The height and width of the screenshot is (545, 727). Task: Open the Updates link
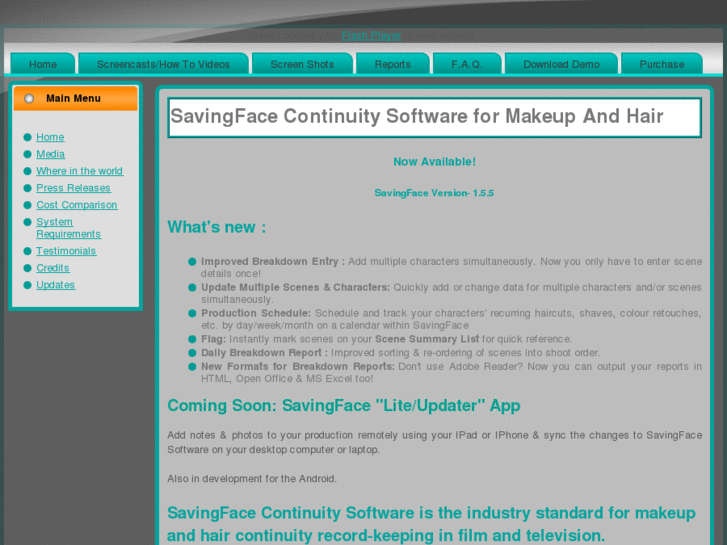pos(56,285)
